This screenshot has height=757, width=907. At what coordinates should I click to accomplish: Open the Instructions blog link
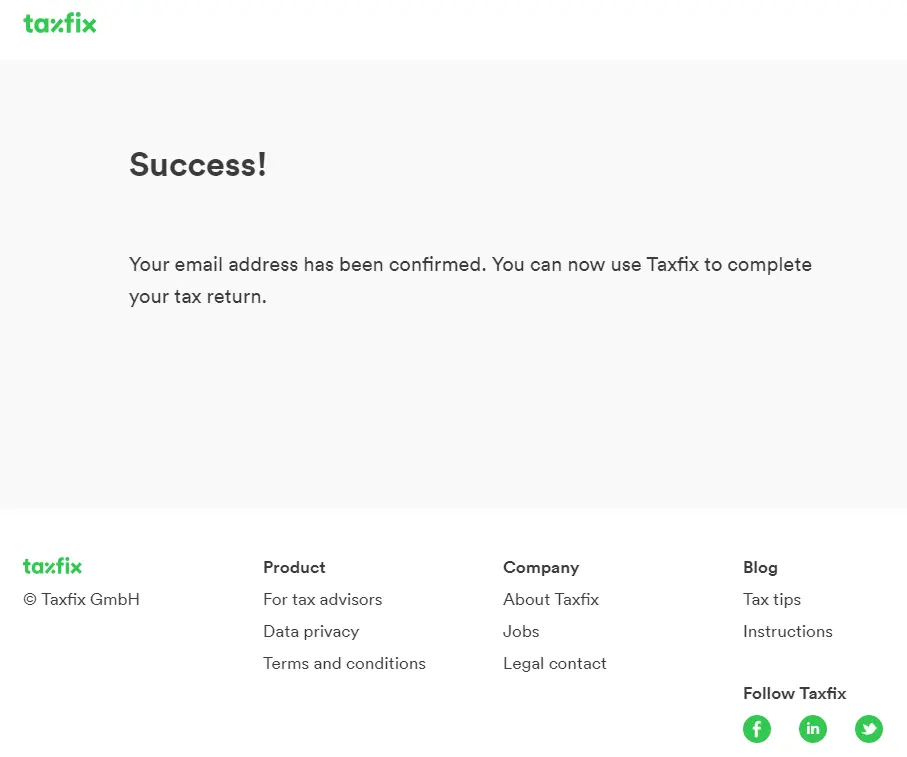coord(788,632)
